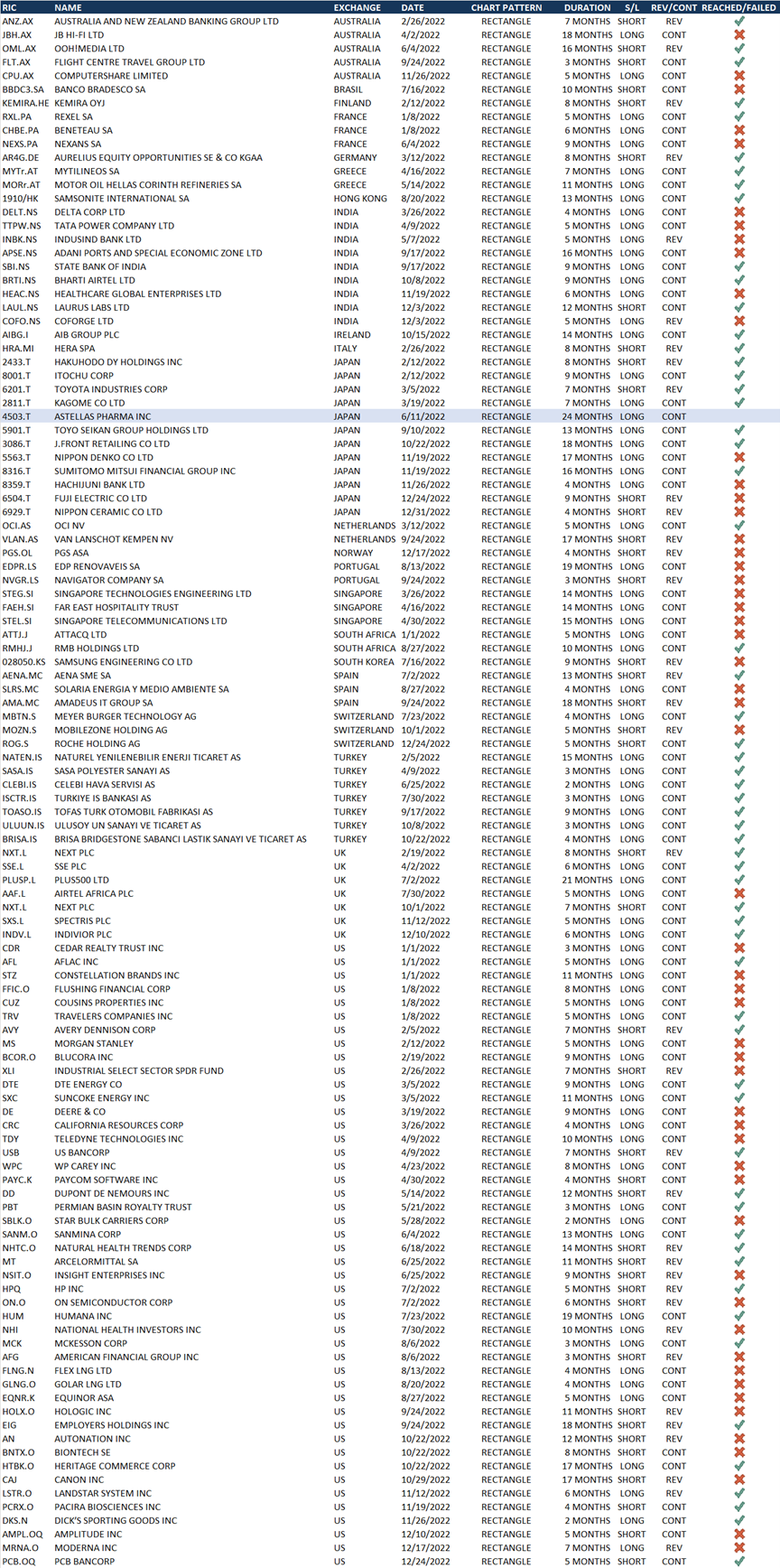The height and width of the screenshot is (1568, 780).
Task: Click the DURATION column header
Action: click(587, 7)
